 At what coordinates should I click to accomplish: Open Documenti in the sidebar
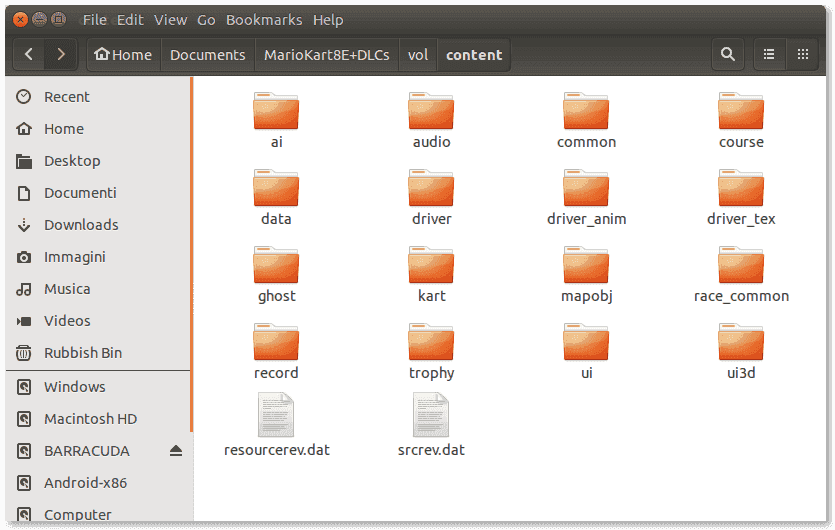[x=97, y=193]
